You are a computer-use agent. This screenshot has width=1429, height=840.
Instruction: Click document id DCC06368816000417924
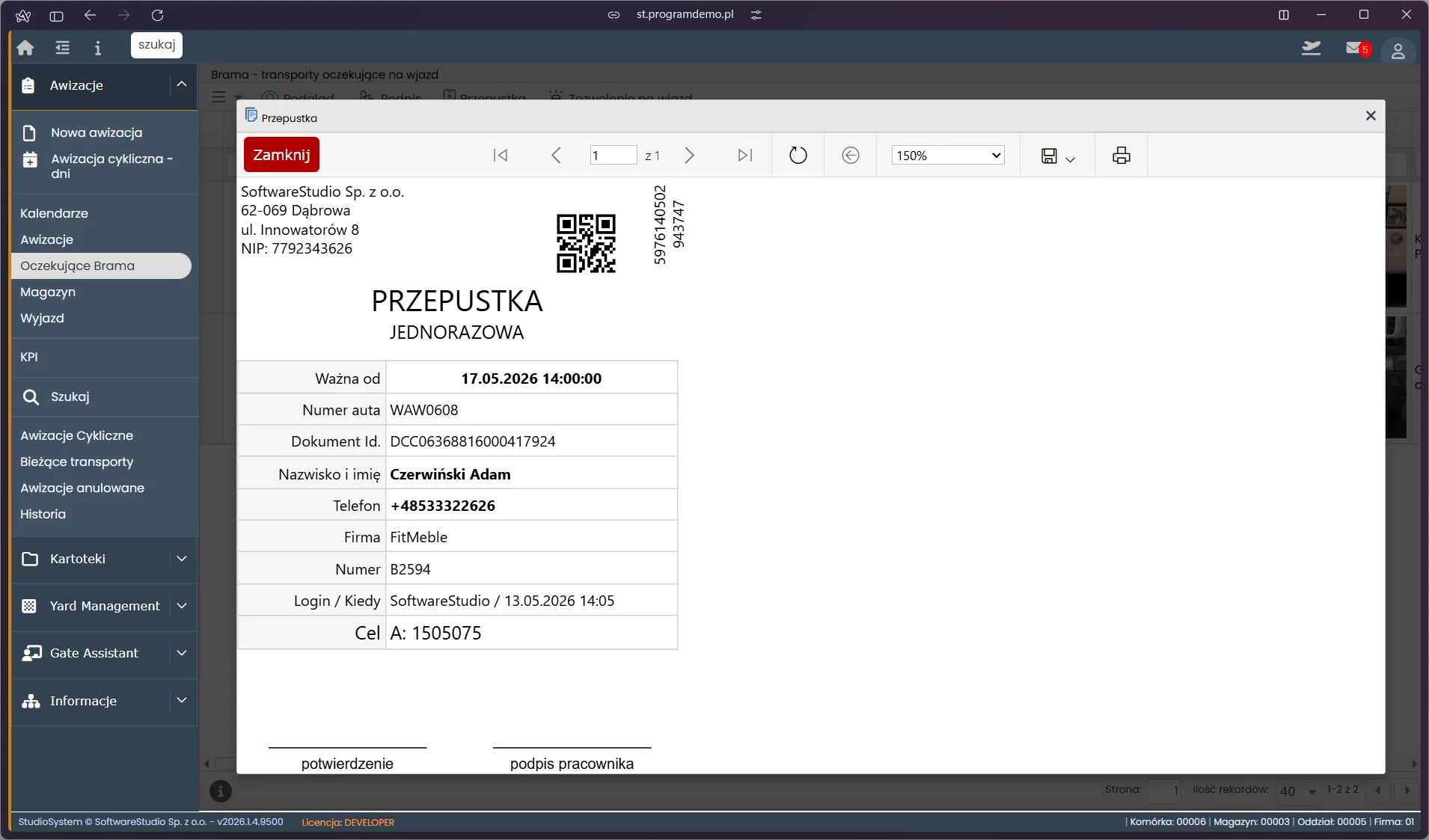click(x=473, y=441)
